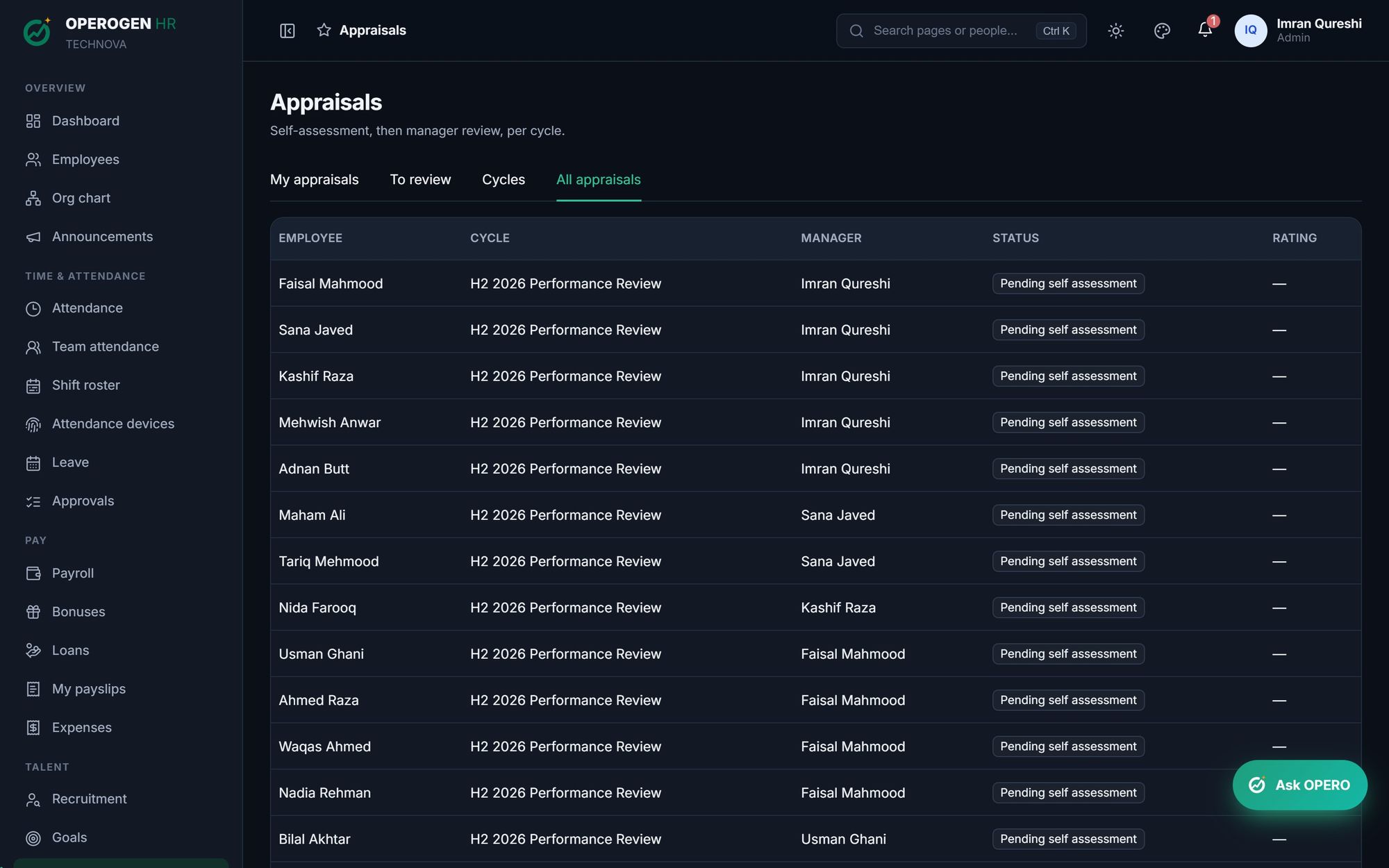Select the All appraisals tab
Screen dimensions: 1389x868
click(599, 180)
